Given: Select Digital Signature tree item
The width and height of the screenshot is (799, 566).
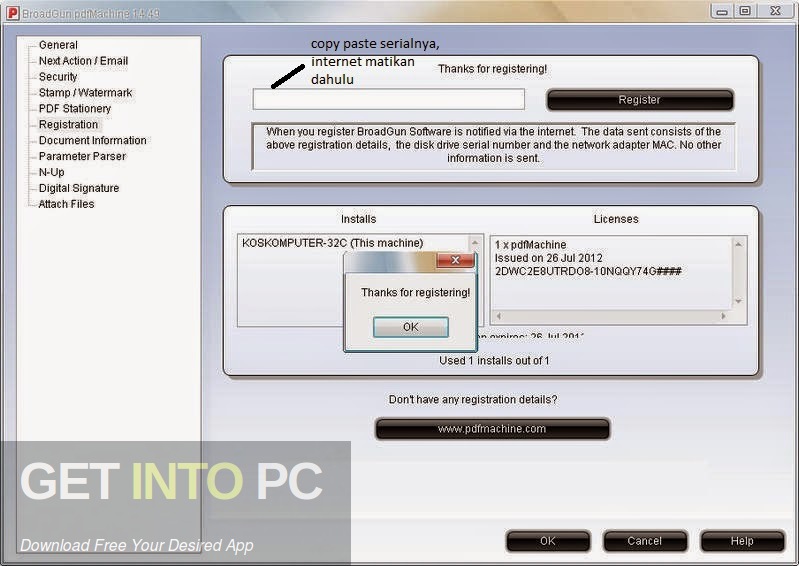Looking at the screenshot, I should (78, 188).
